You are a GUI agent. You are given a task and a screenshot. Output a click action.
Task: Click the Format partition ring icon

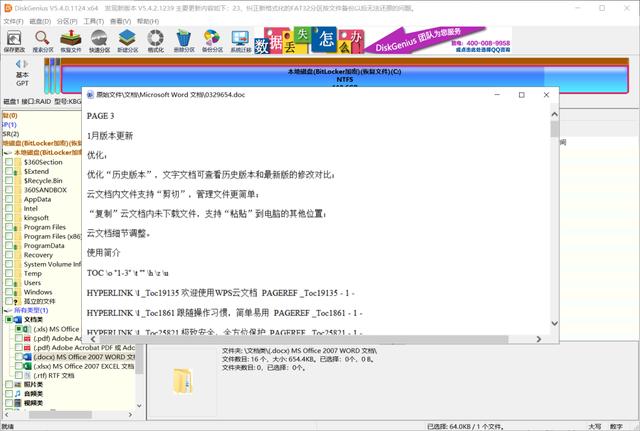[156, 41]
